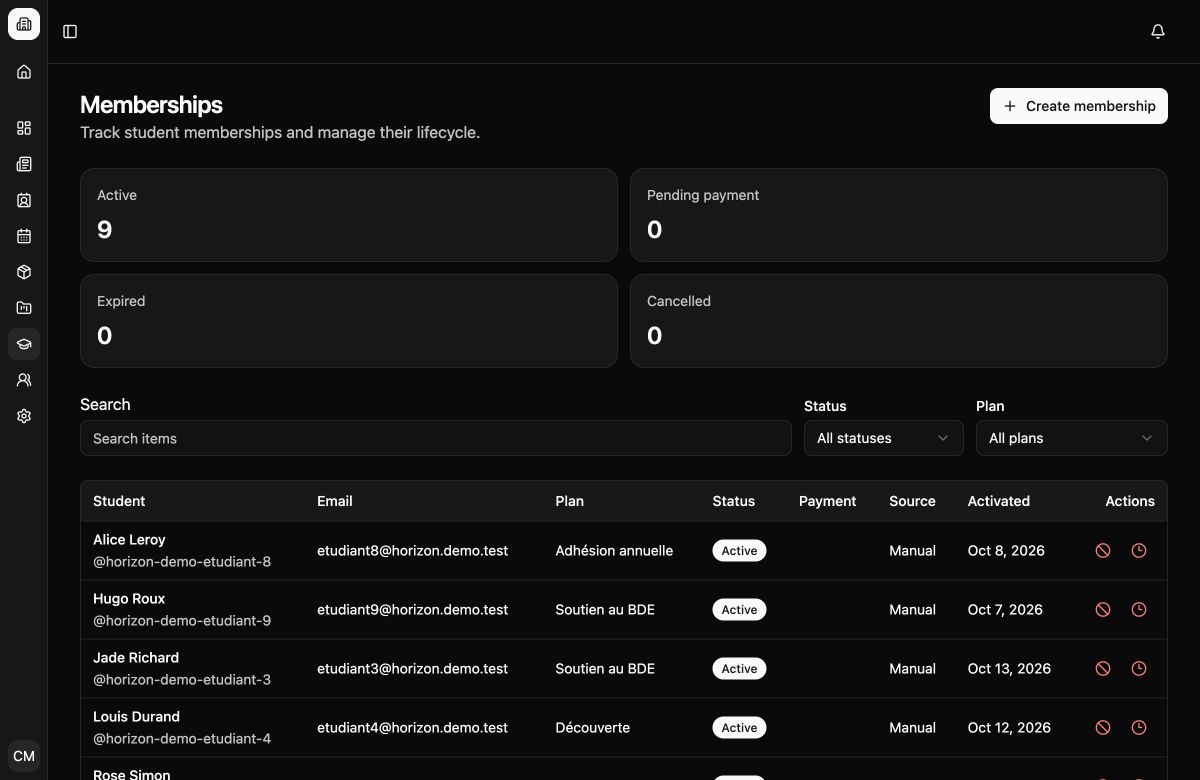This screenshot has height=780, width=1200.
Task: Click the clock icon for Louis Durand
Action: (1139, 728)
